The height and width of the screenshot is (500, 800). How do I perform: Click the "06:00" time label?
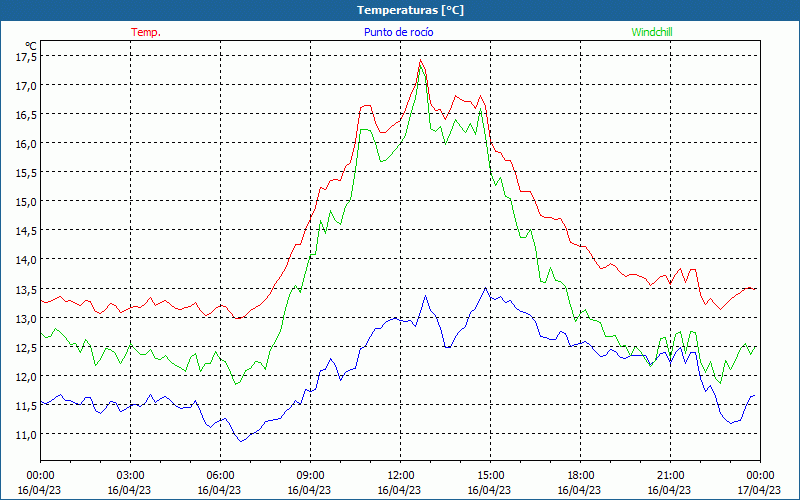220,476
